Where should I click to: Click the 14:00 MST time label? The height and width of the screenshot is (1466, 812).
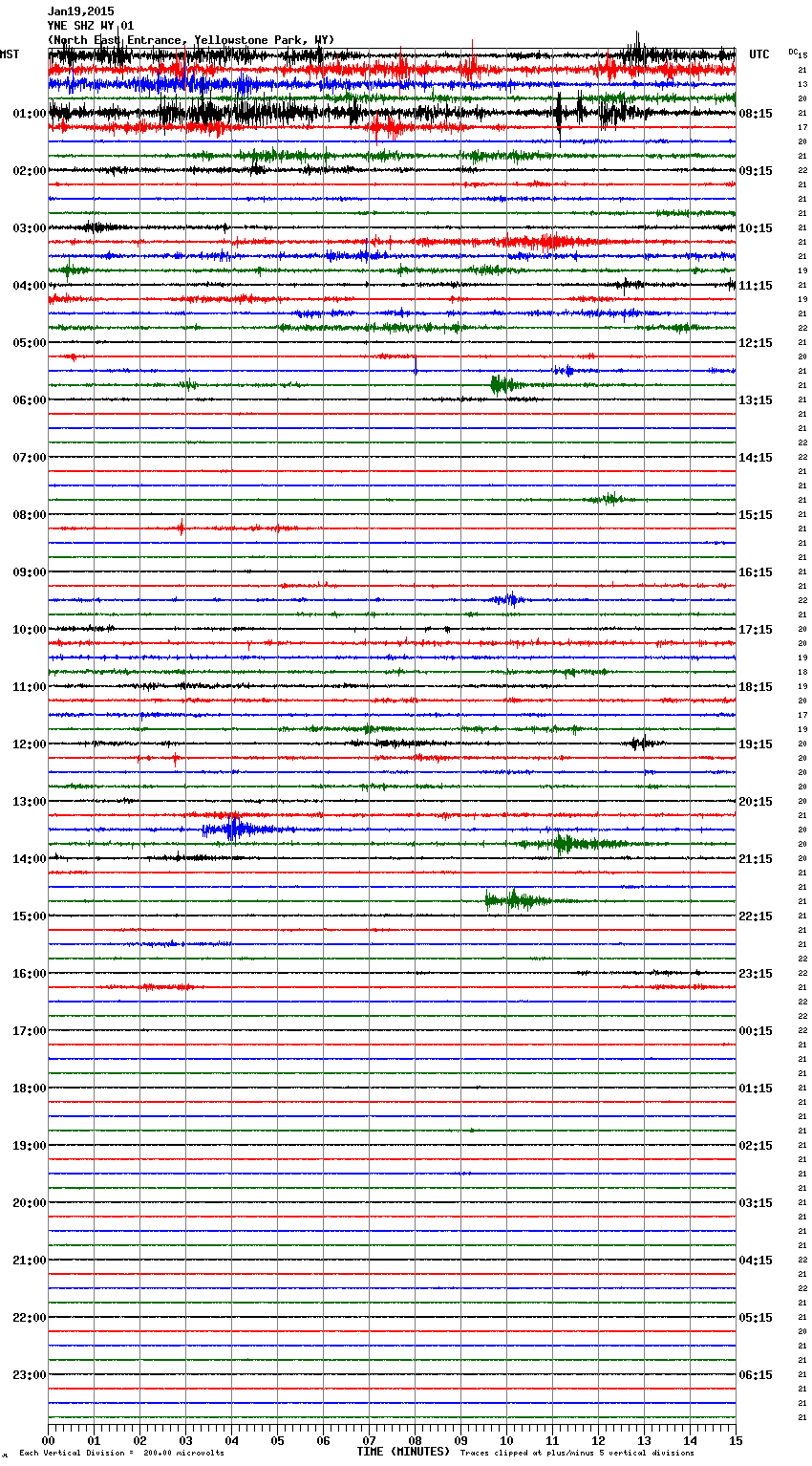click(x=30, y=859)
